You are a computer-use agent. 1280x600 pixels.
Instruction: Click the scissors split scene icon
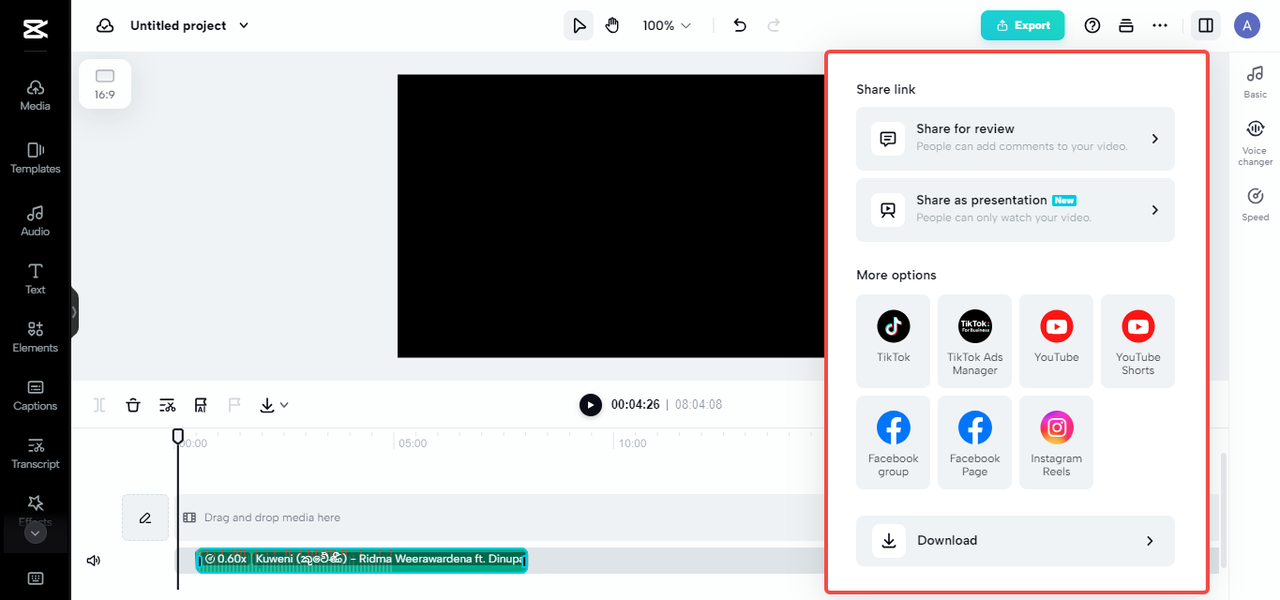click(167, 405)
